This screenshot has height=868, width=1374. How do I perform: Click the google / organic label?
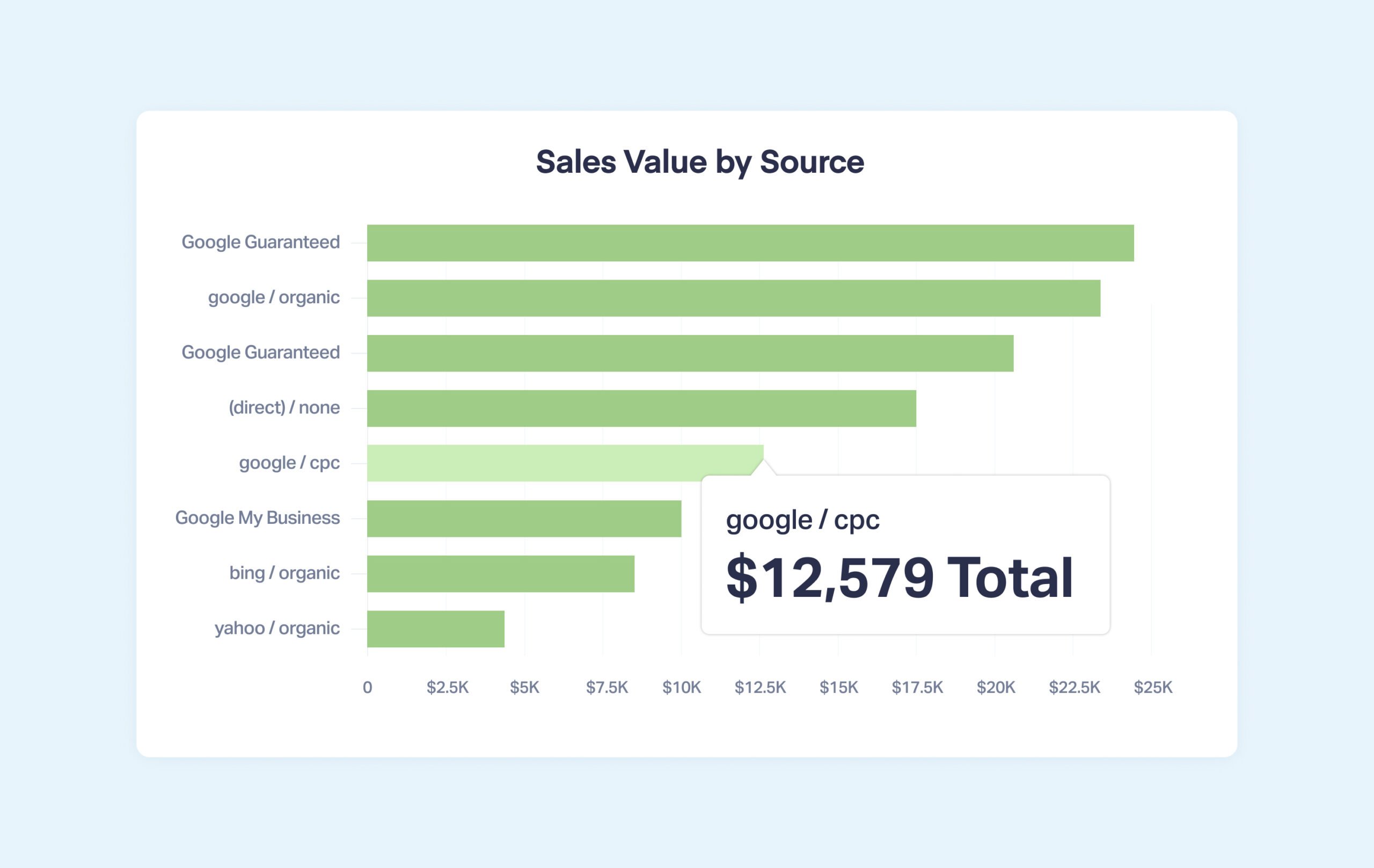(x=274, y=297)
